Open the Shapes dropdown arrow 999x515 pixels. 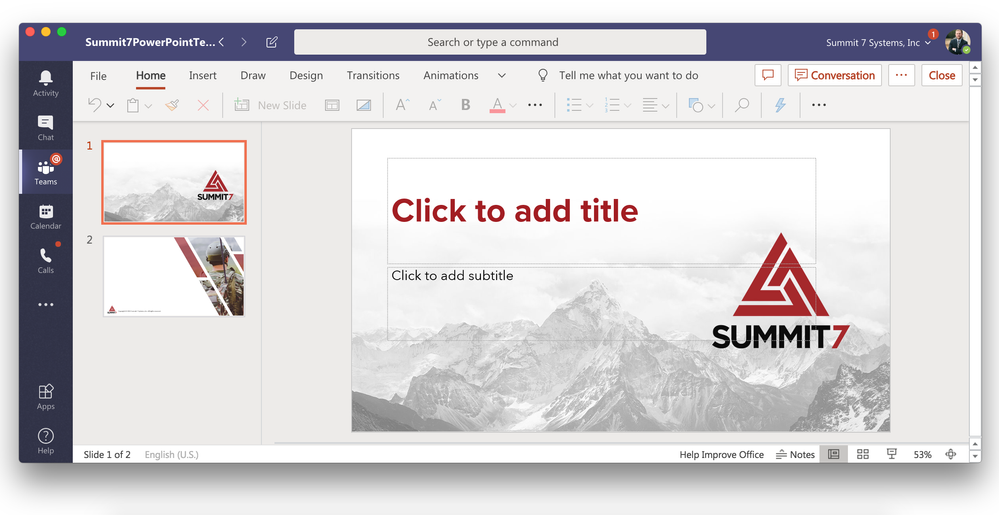711,106
